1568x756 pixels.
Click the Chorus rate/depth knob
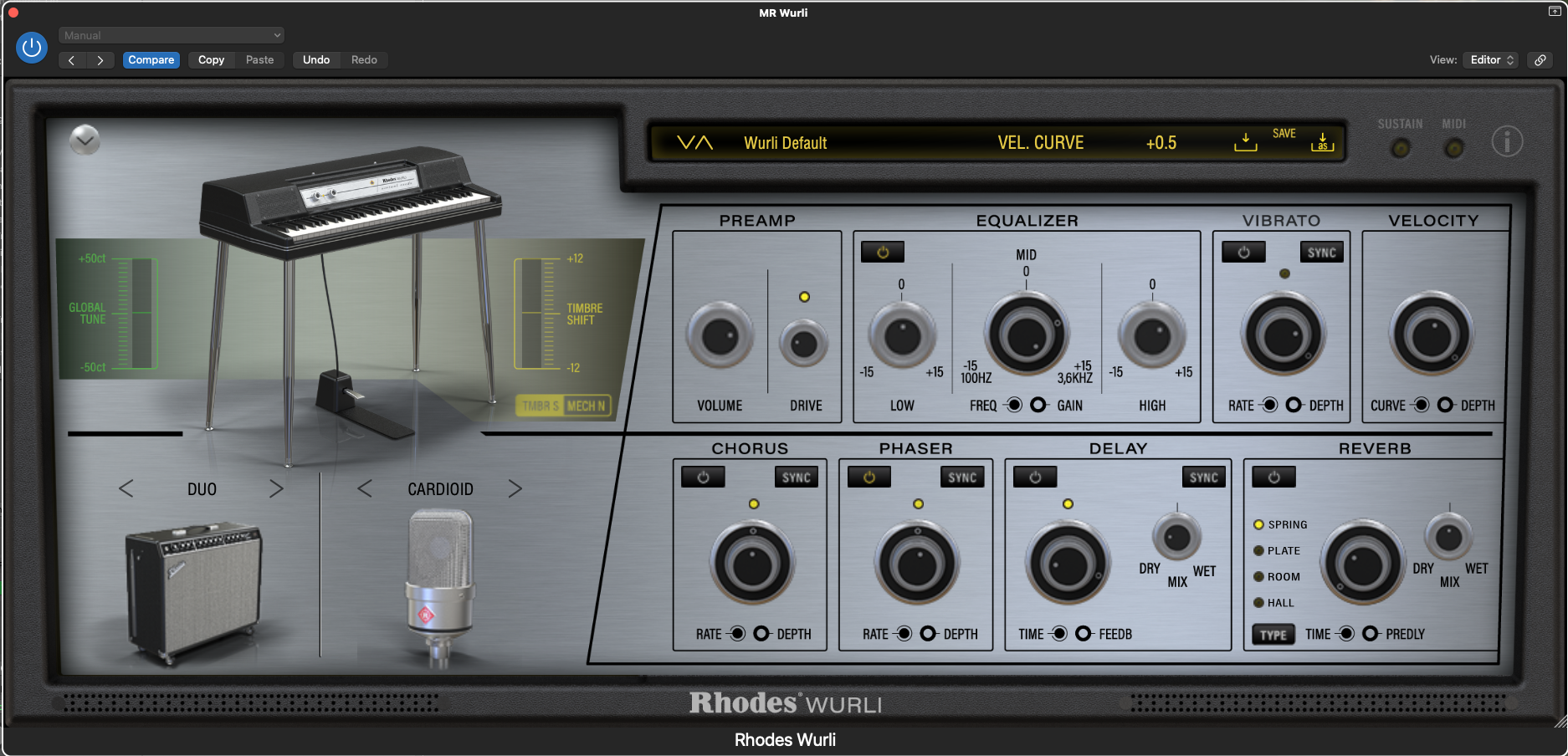[752, 564]
